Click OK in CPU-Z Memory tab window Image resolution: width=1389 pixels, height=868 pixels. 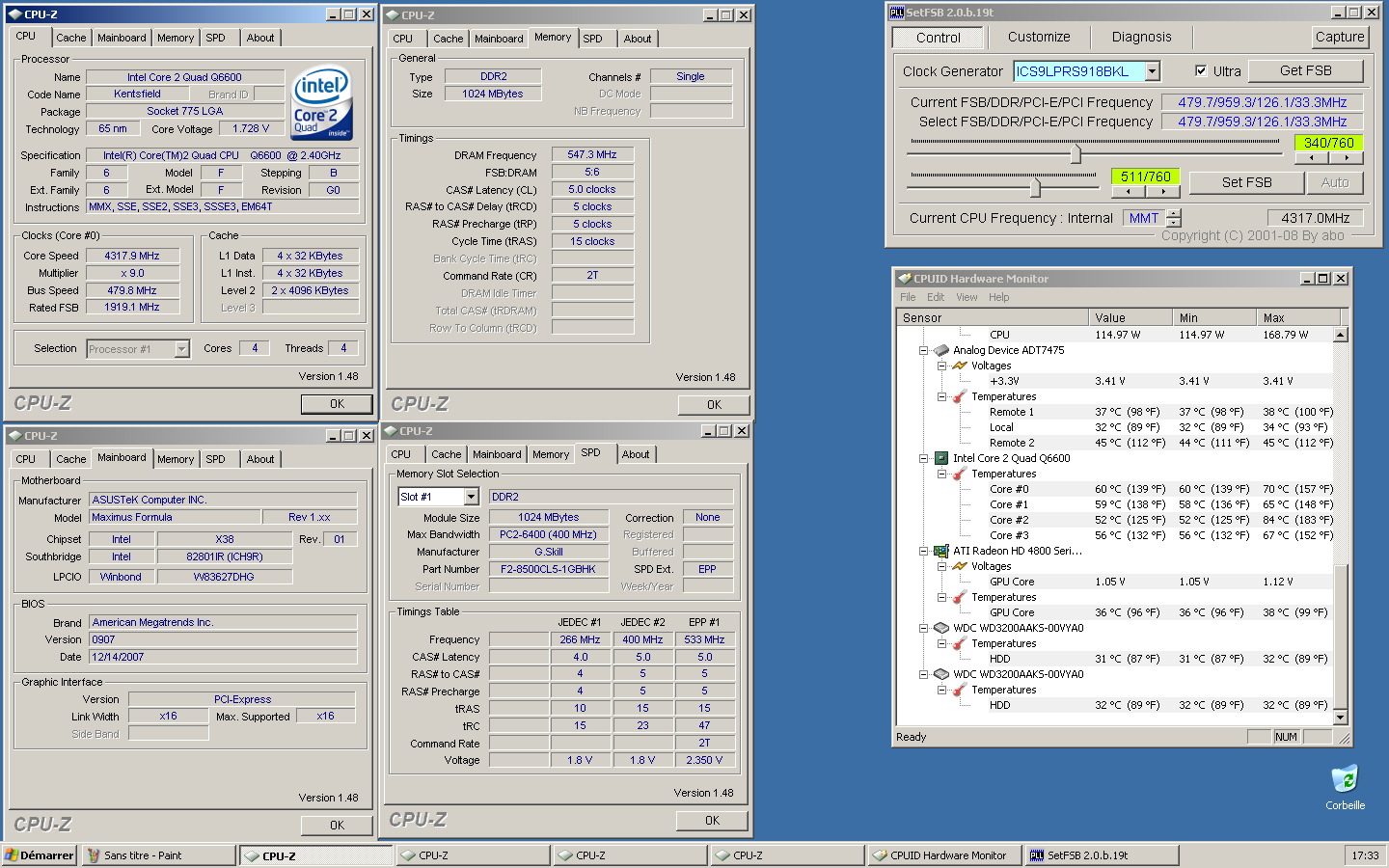[714, 405]
